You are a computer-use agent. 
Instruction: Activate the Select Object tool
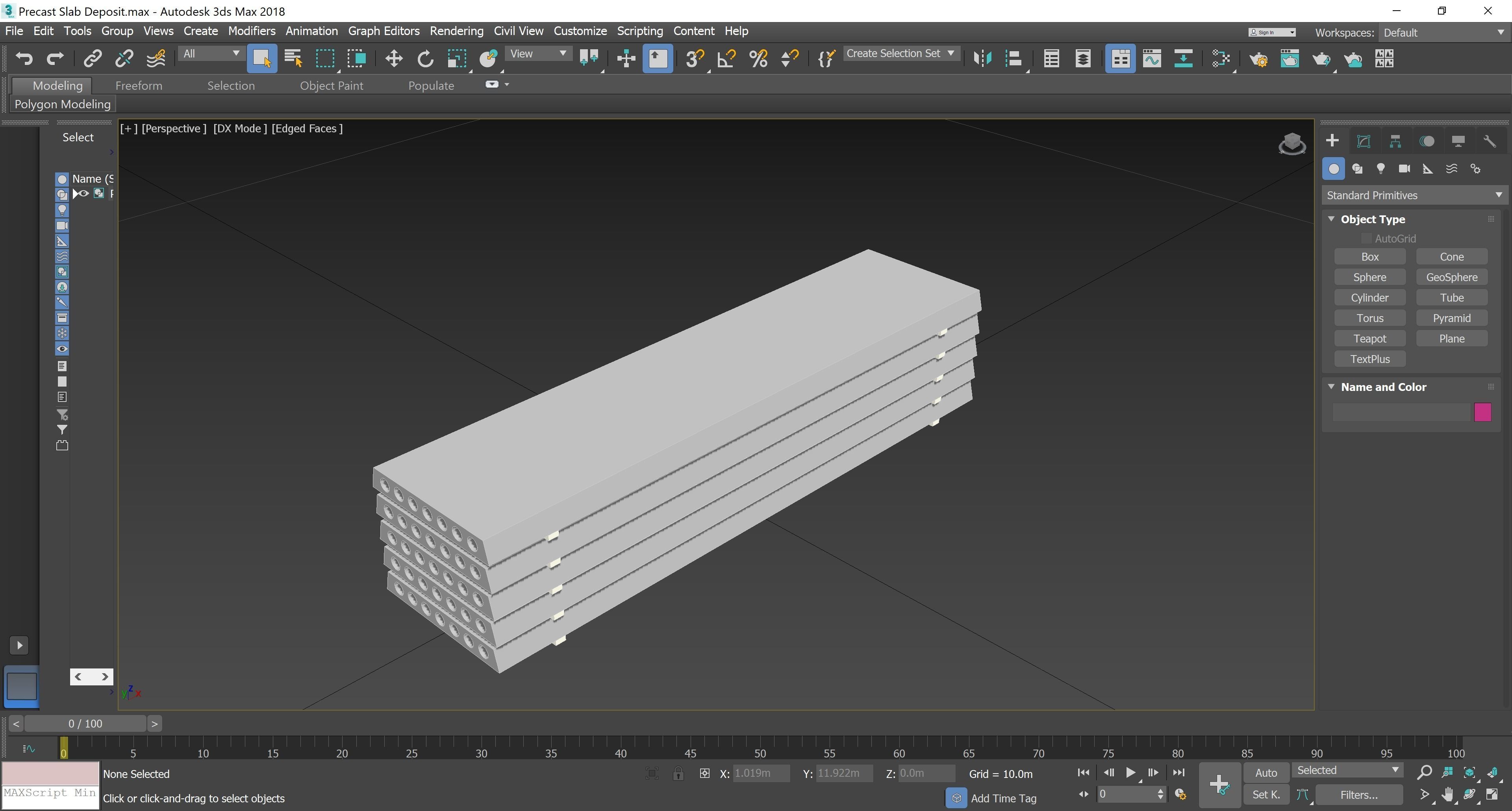262,58
